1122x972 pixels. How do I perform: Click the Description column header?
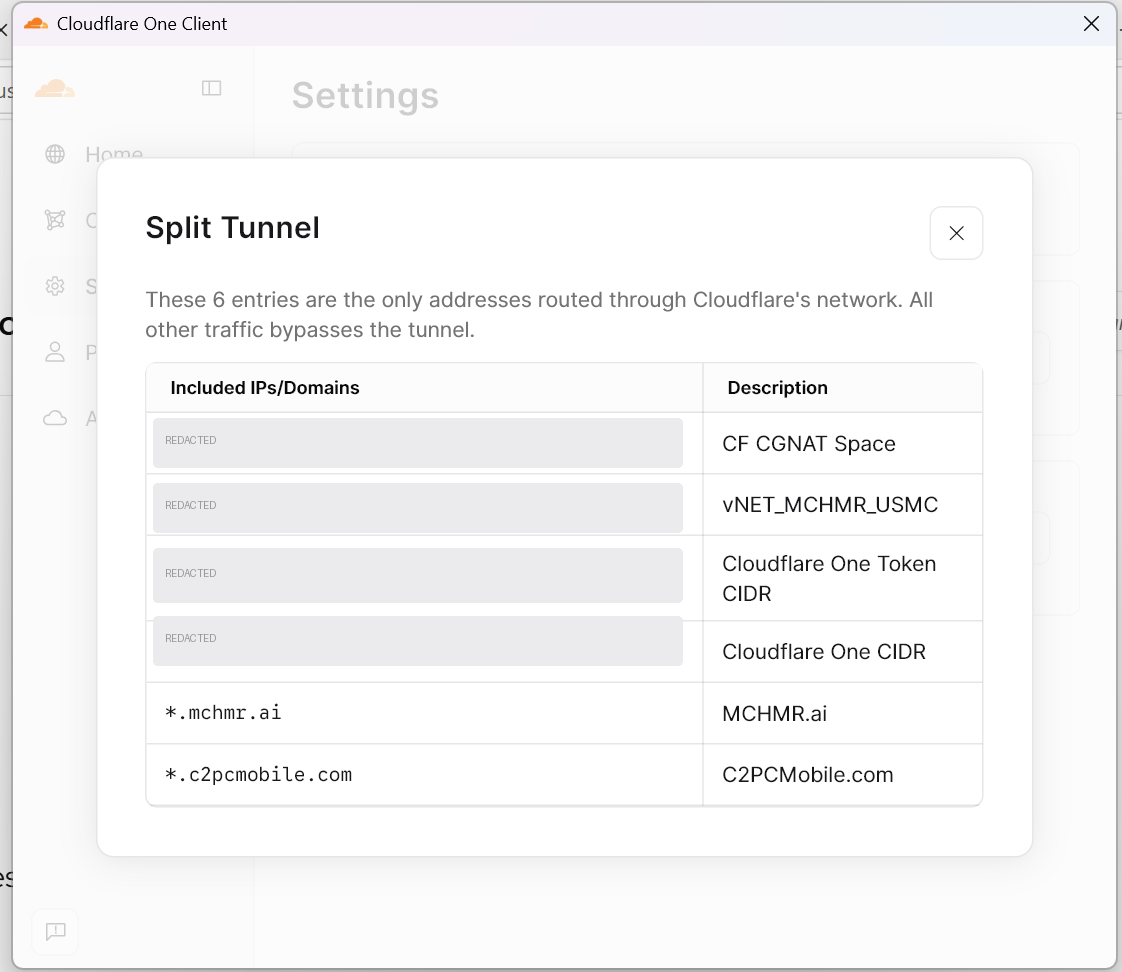tap(777, 388)
